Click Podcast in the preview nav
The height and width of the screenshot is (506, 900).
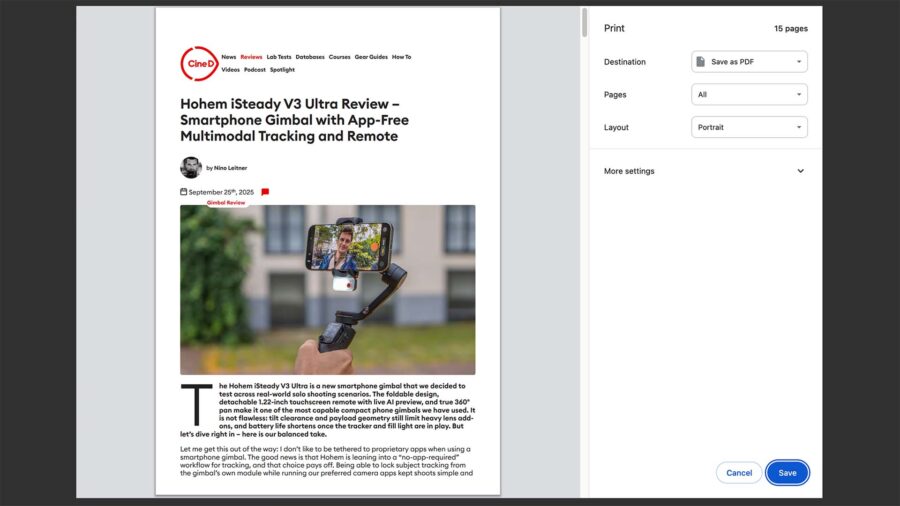pos(255,69)
